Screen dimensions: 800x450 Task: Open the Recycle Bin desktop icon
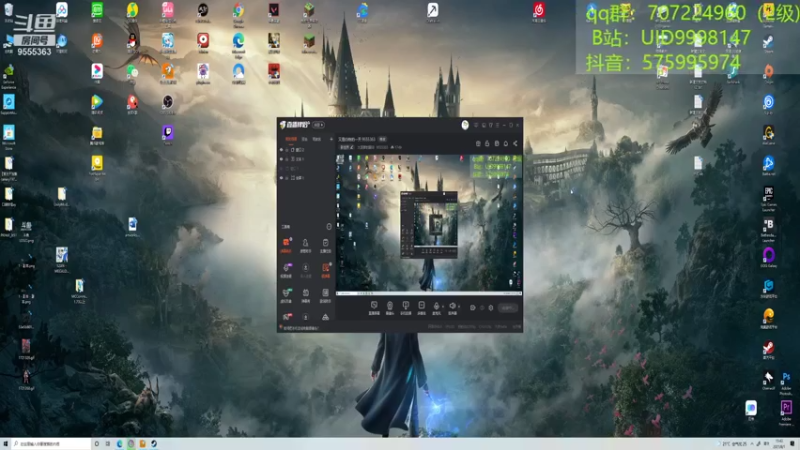tap(9, 10)
